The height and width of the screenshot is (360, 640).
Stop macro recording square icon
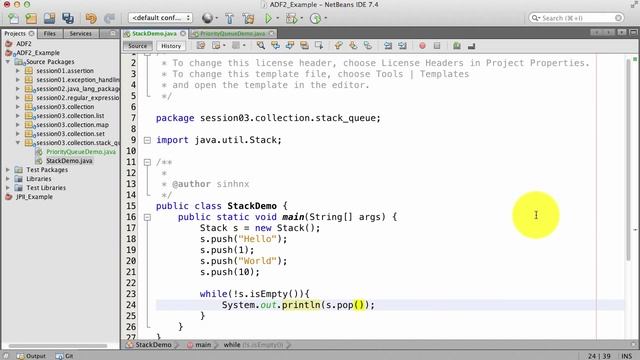point(437,46)
